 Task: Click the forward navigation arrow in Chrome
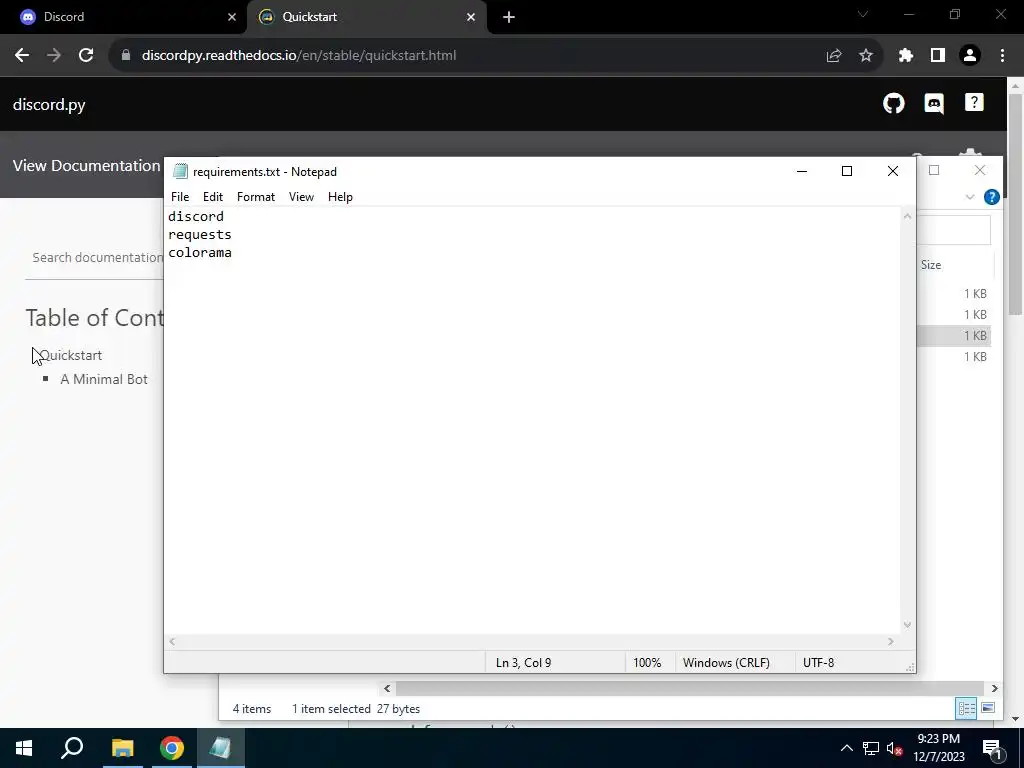(x=54, y=56)
